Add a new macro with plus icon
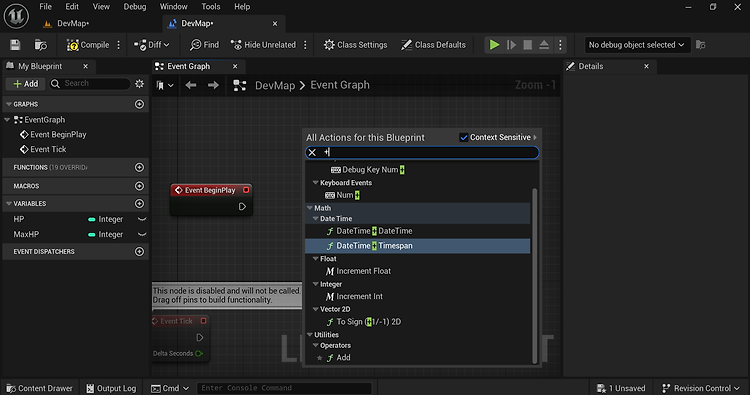The image size is (750, 395). 139,186
